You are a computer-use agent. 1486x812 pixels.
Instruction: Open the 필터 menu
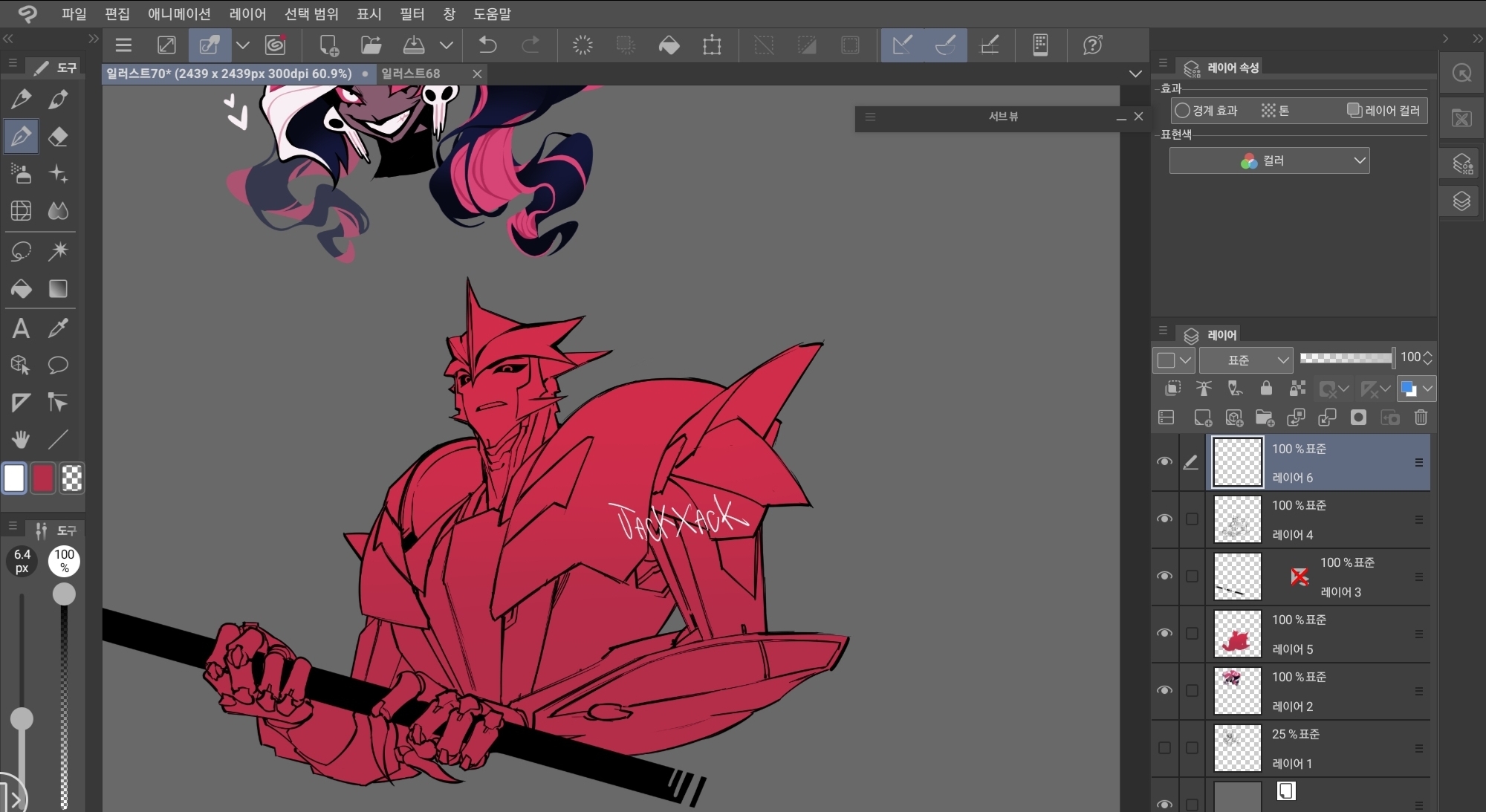tap(412, 13)
